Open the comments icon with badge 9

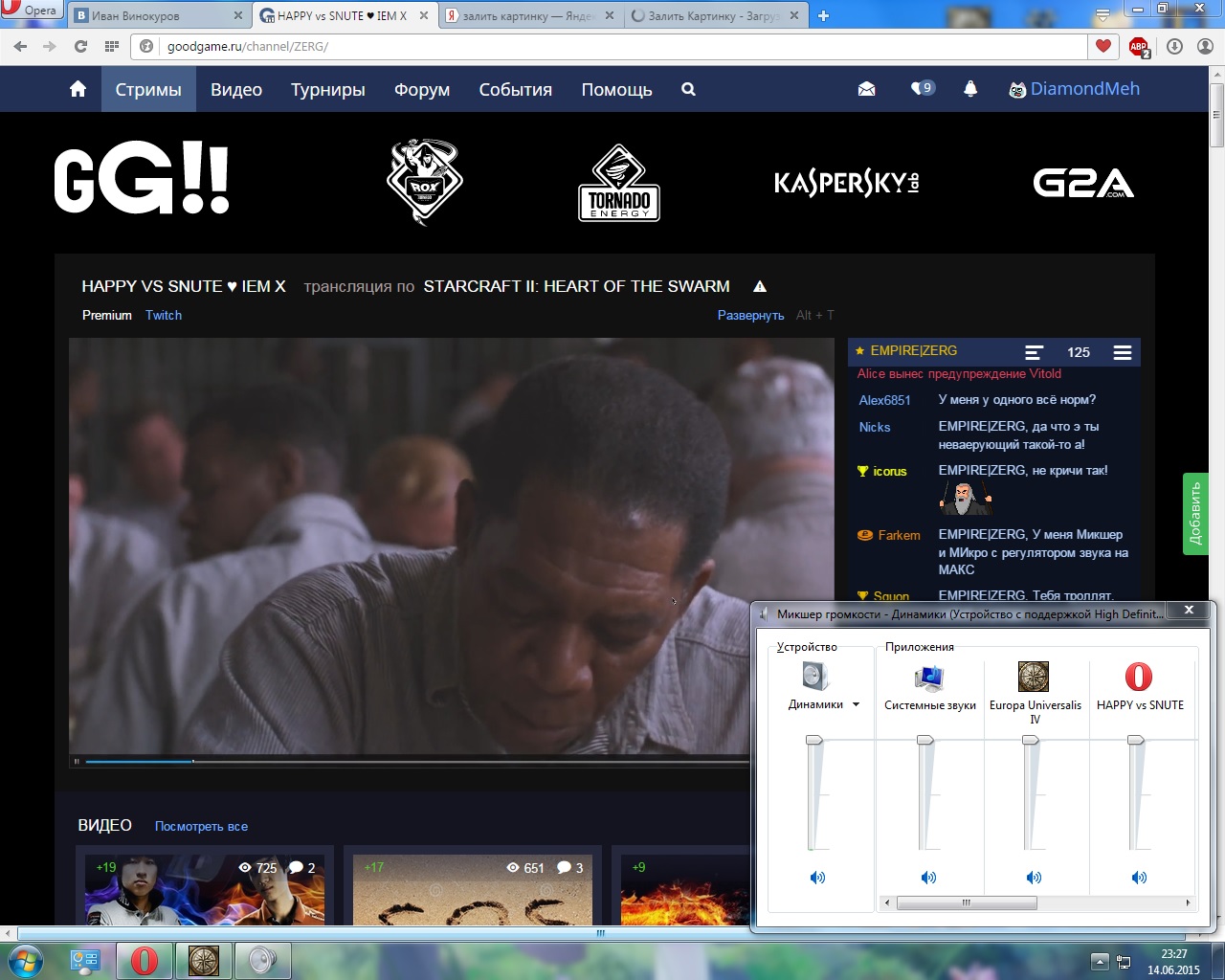point(923,88)
